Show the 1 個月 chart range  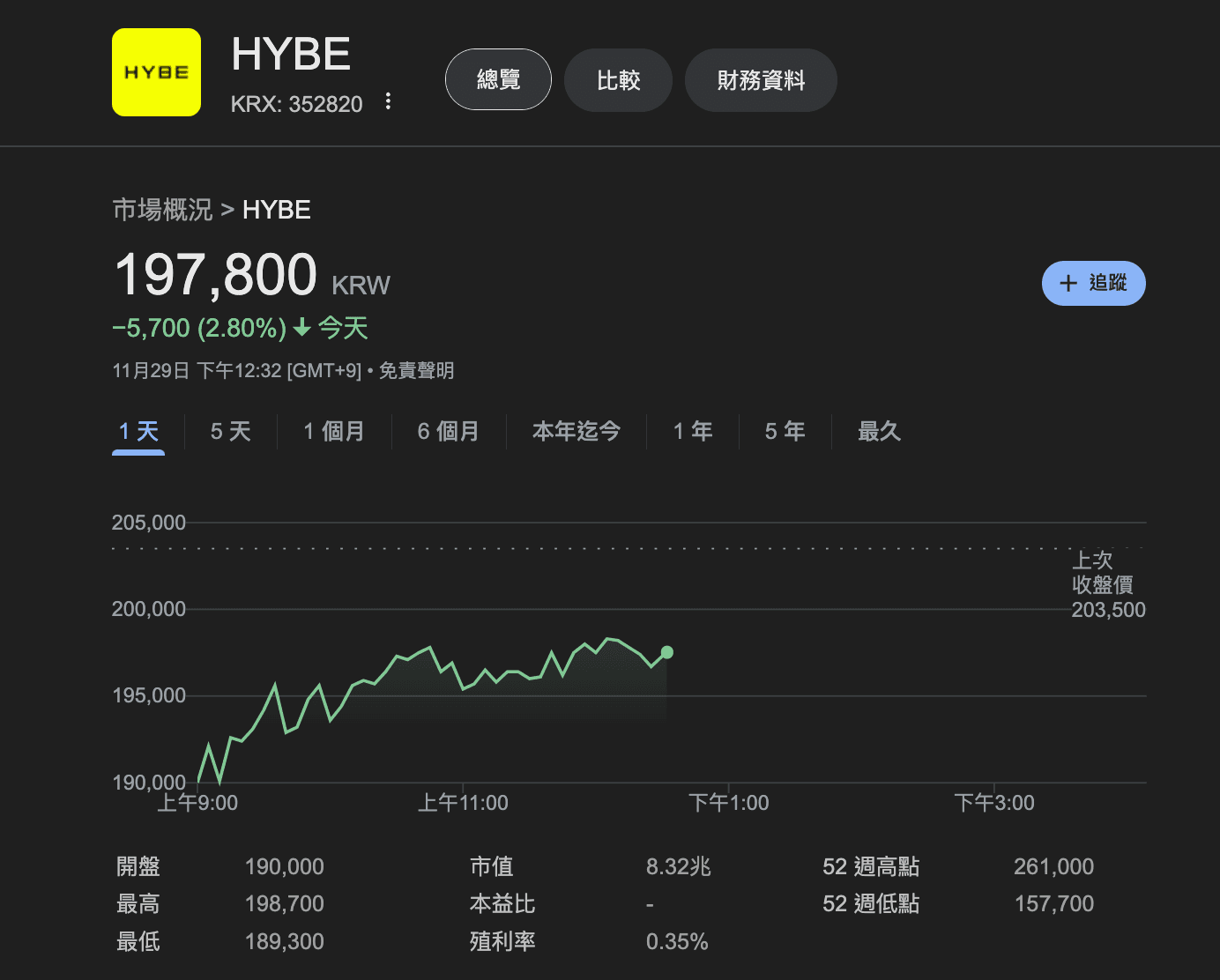[x=334, y=431]
